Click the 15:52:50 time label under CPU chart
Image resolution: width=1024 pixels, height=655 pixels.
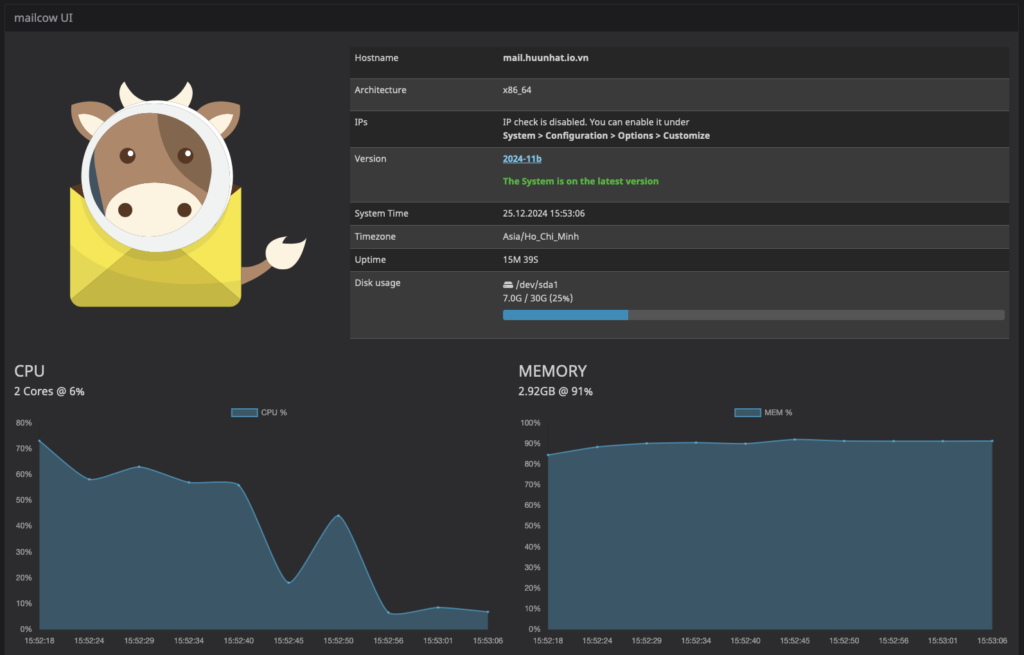tap(338, 641)
